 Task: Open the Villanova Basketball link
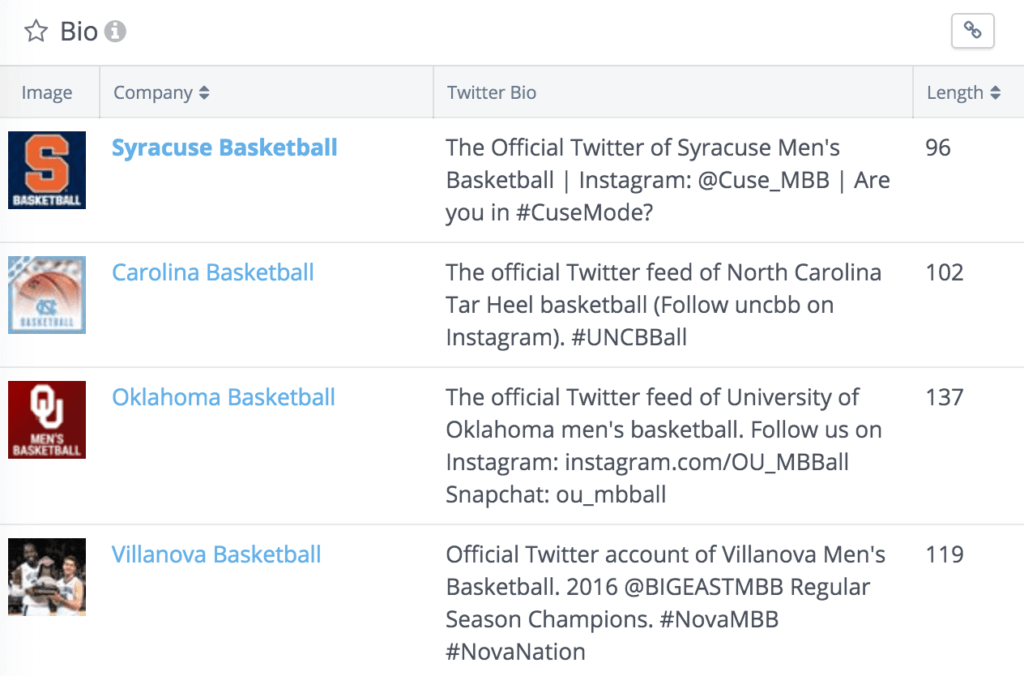coord(216,555)
